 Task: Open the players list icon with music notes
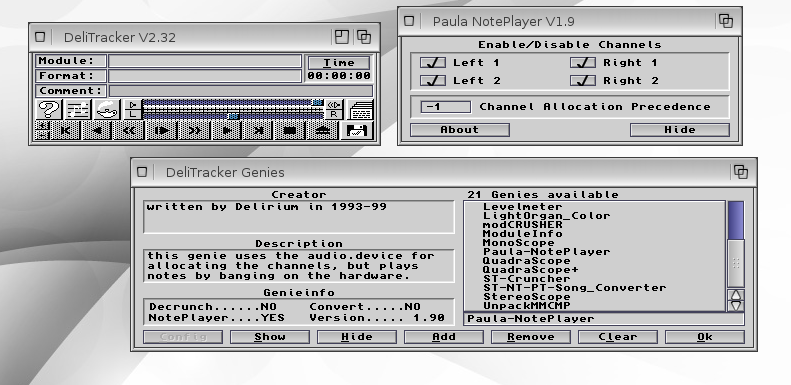[78, 109]
